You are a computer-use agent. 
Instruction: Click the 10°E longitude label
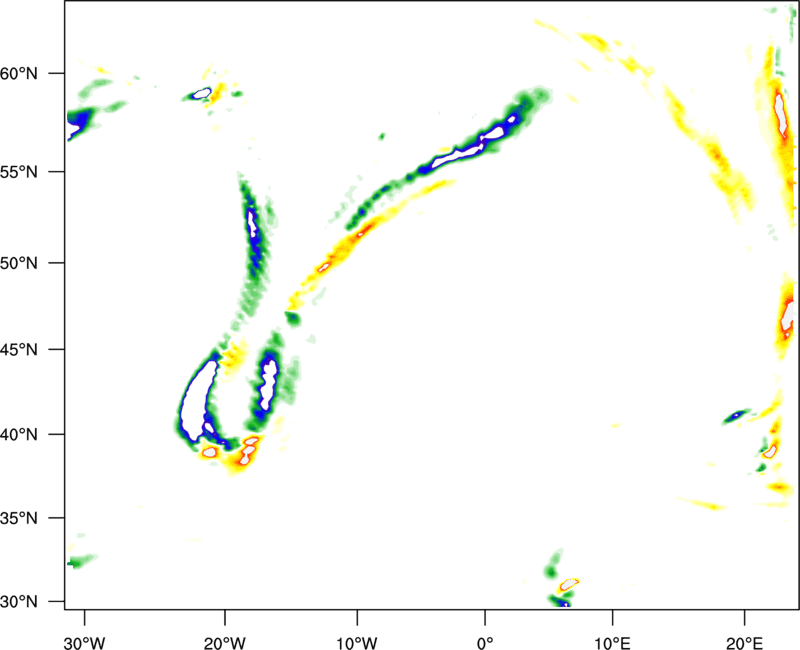tap(613, 643)
